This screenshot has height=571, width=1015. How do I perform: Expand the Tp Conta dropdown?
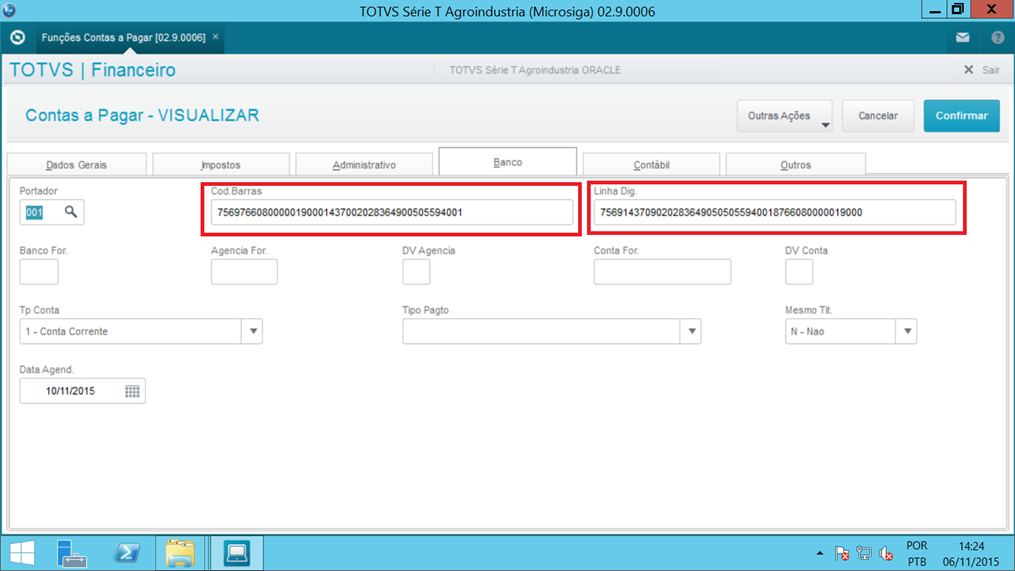(x=252, y=331)
